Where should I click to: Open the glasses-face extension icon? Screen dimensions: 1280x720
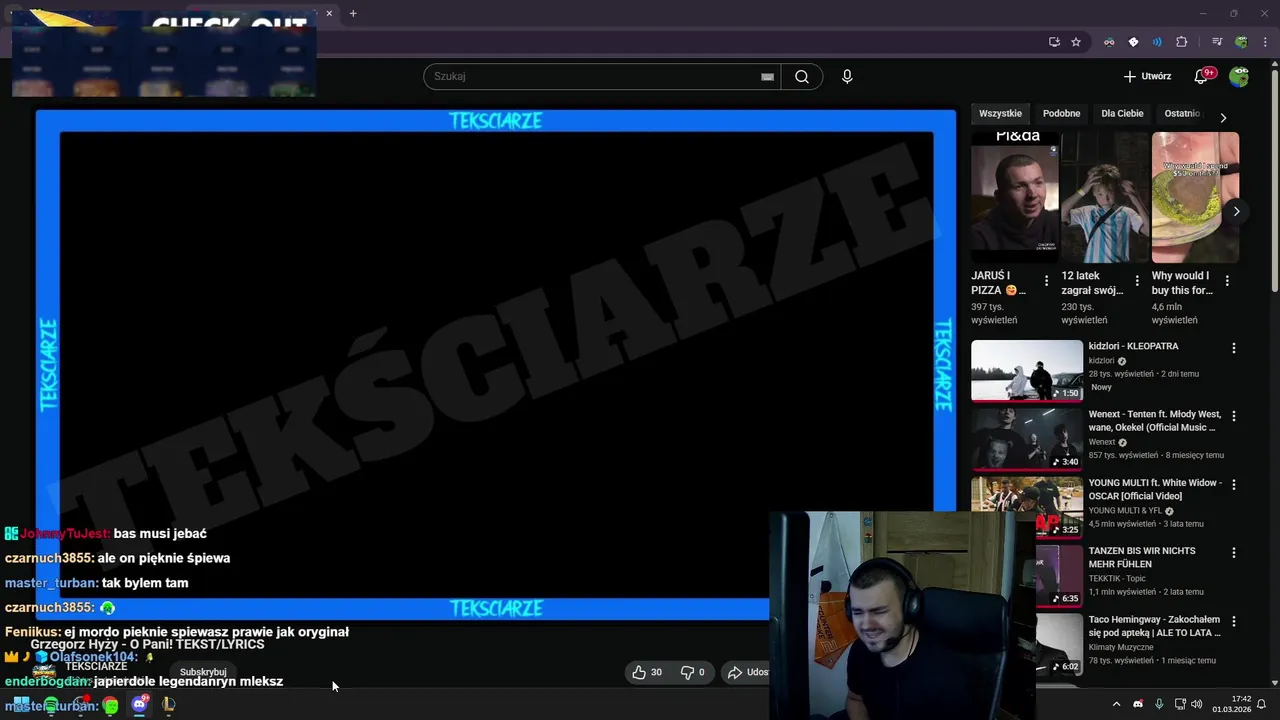[1109, 42]
